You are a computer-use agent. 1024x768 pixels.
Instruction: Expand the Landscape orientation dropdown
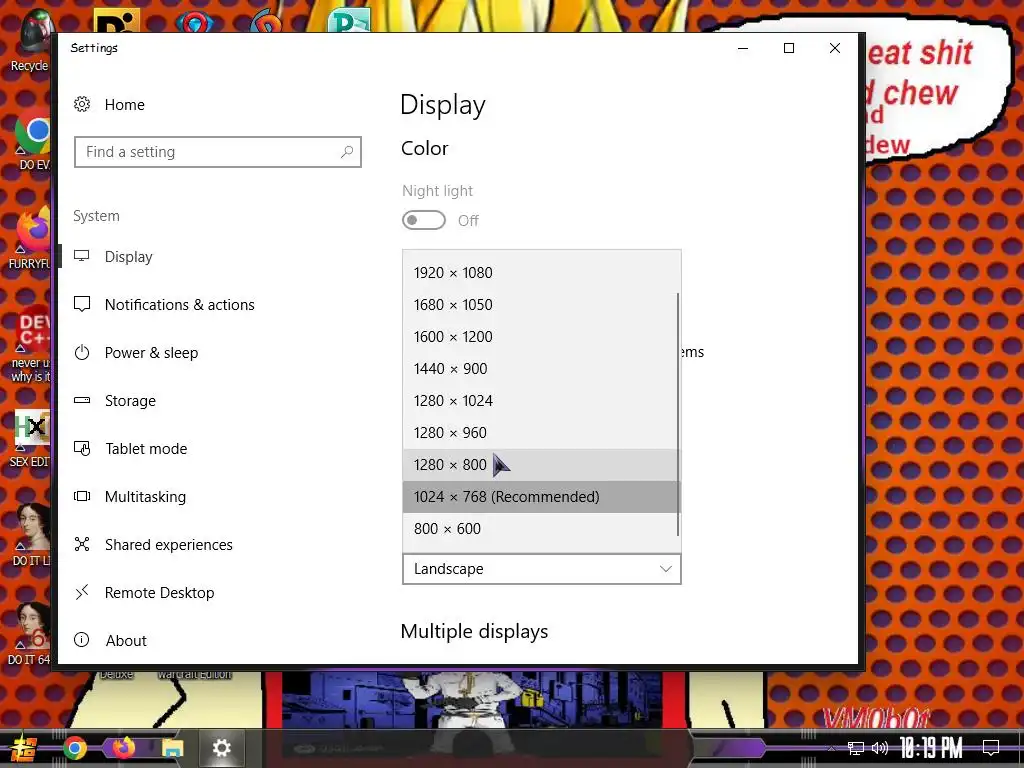[x=542, y=569]
